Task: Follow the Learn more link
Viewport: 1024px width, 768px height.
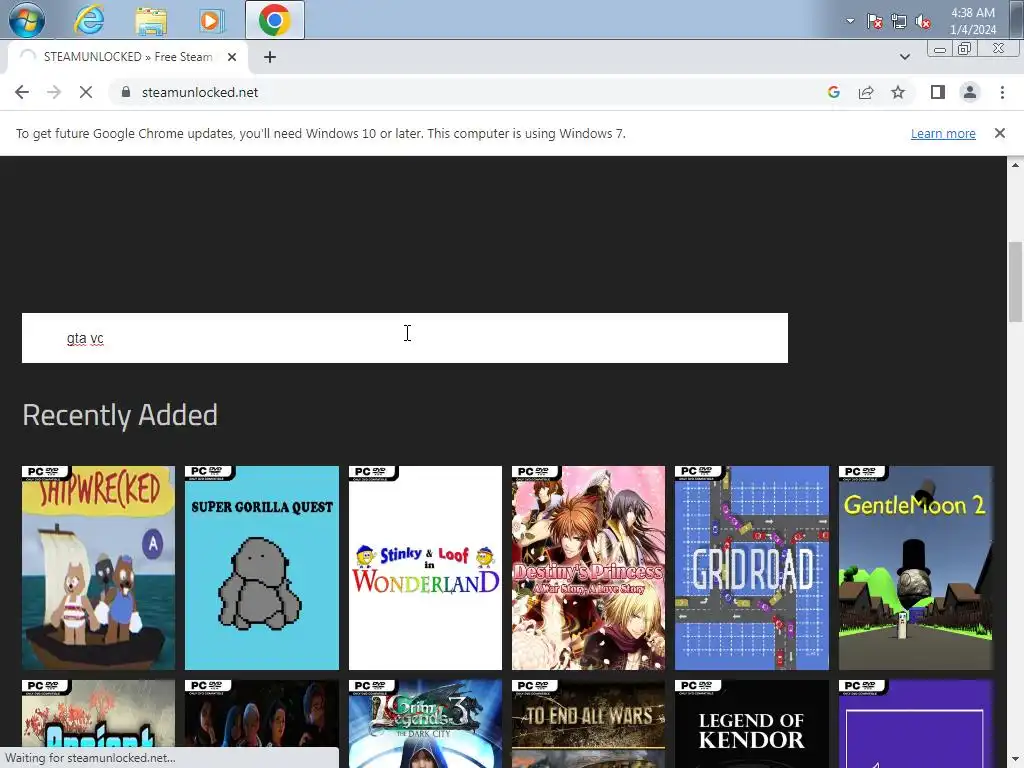Action: (943, 133)
